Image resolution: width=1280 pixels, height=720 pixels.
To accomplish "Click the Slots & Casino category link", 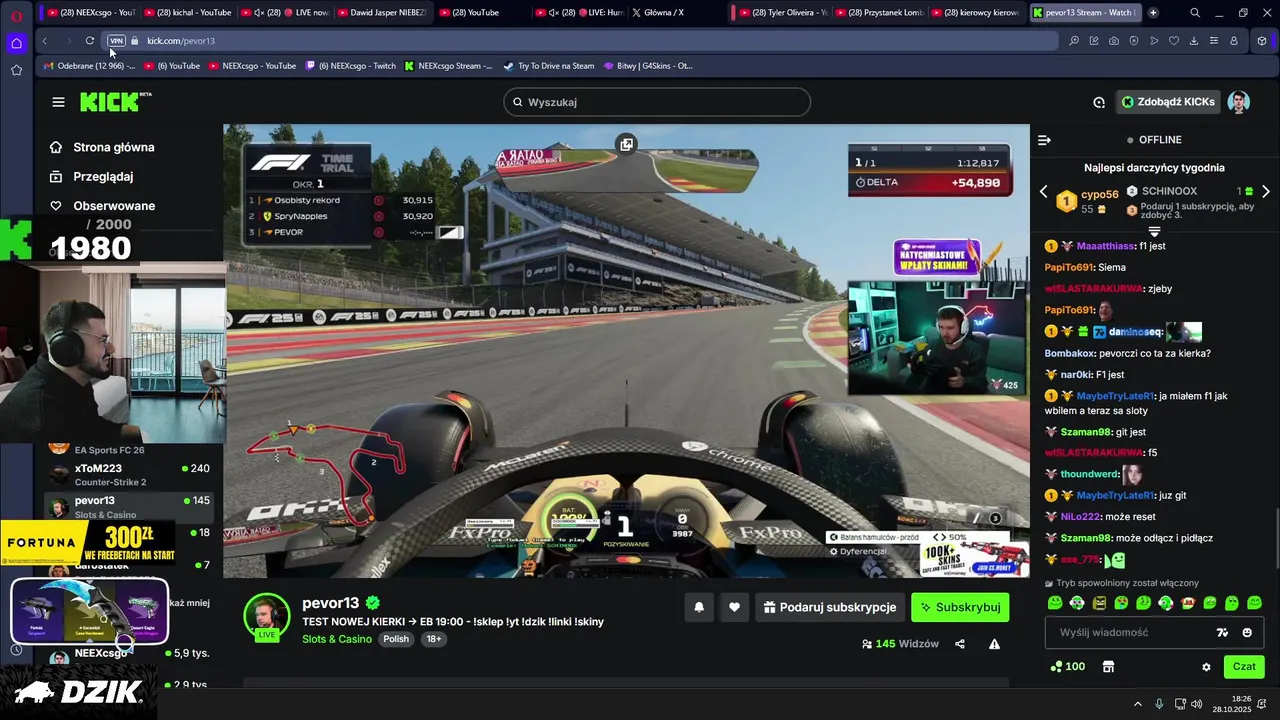I will (x=337, y=639).
